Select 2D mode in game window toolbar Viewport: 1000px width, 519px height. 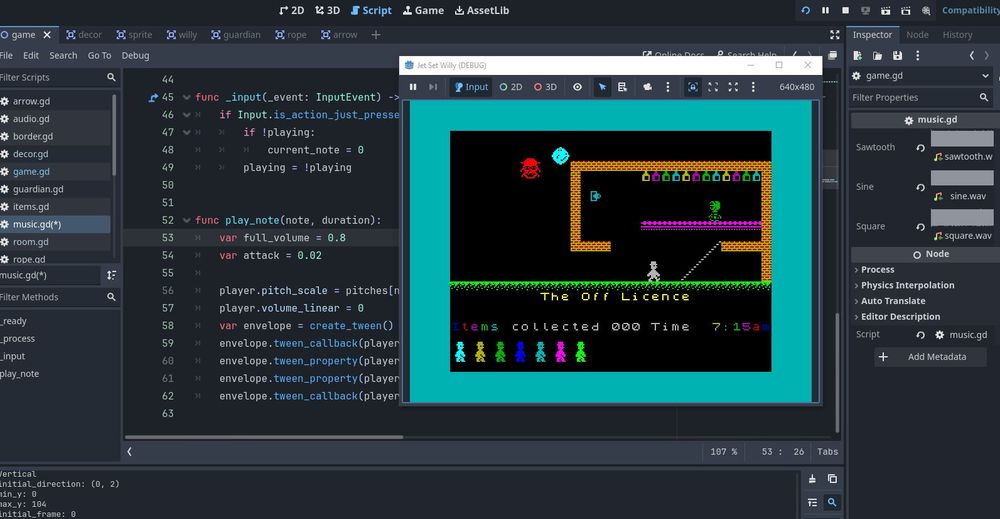tap(511, 87)
